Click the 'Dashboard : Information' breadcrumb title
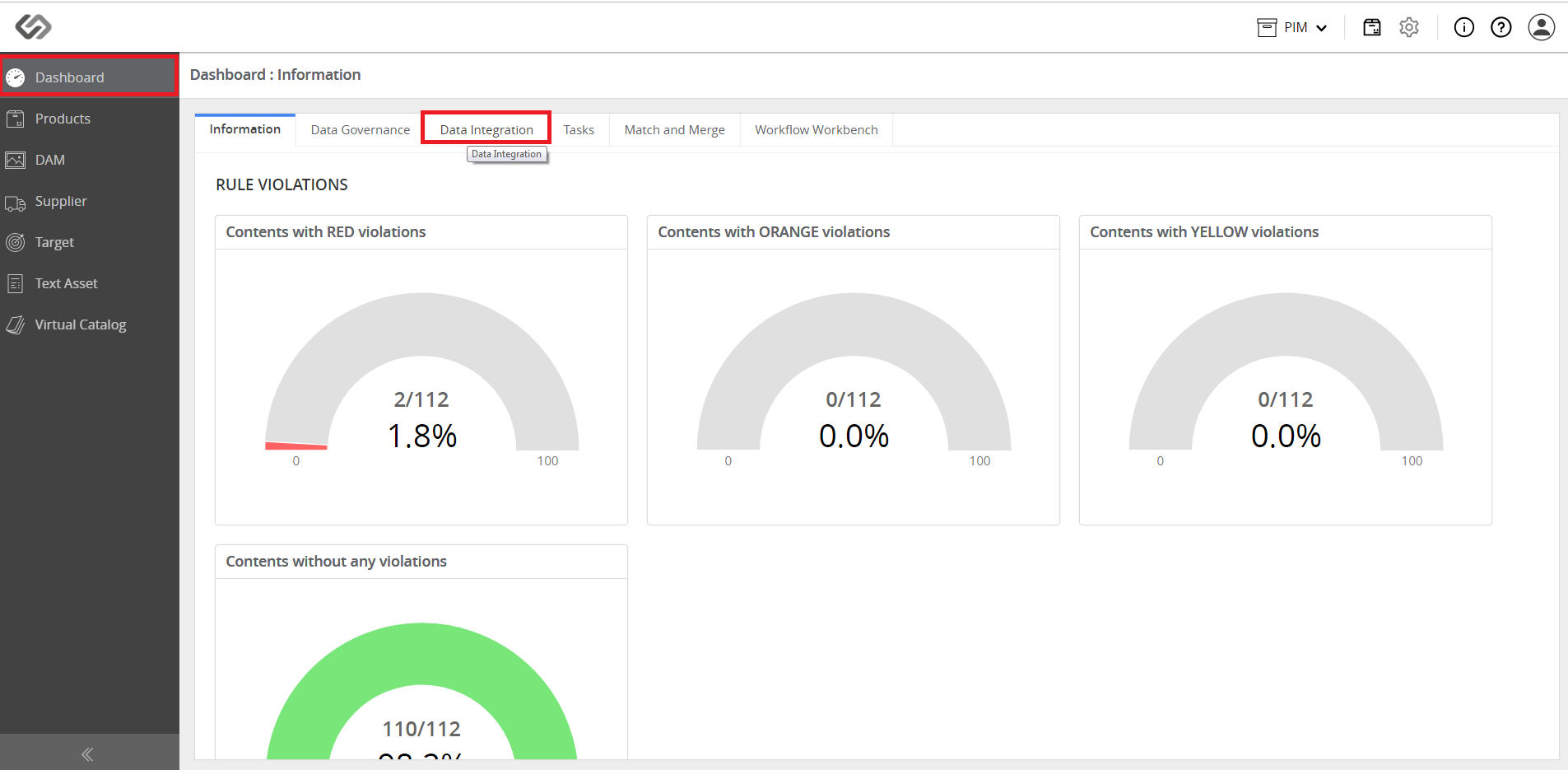 pyautogui.click(x=275, y=75)
